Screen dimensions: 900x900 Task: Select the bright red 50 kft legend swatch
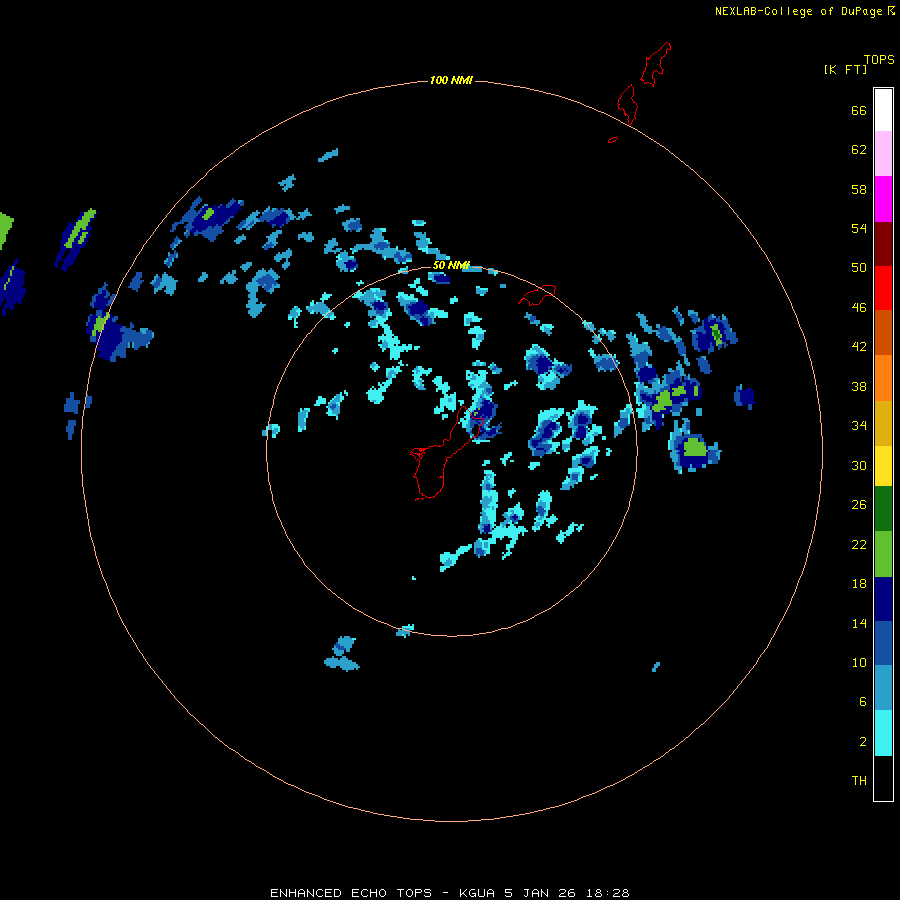coord(883,288)
